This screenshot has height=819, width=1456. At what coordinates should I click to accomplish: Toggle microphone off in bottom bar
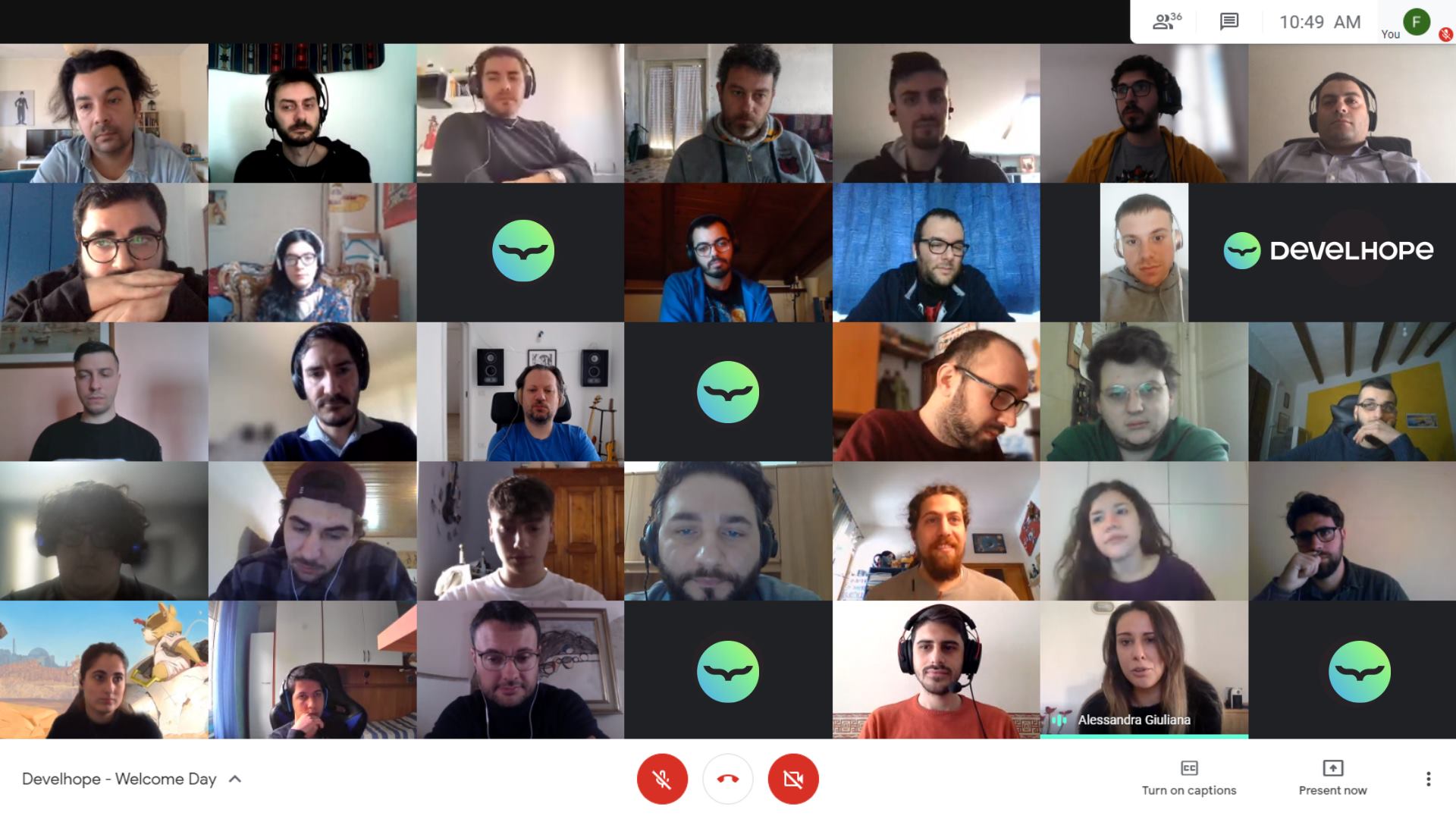click(662, 779)
